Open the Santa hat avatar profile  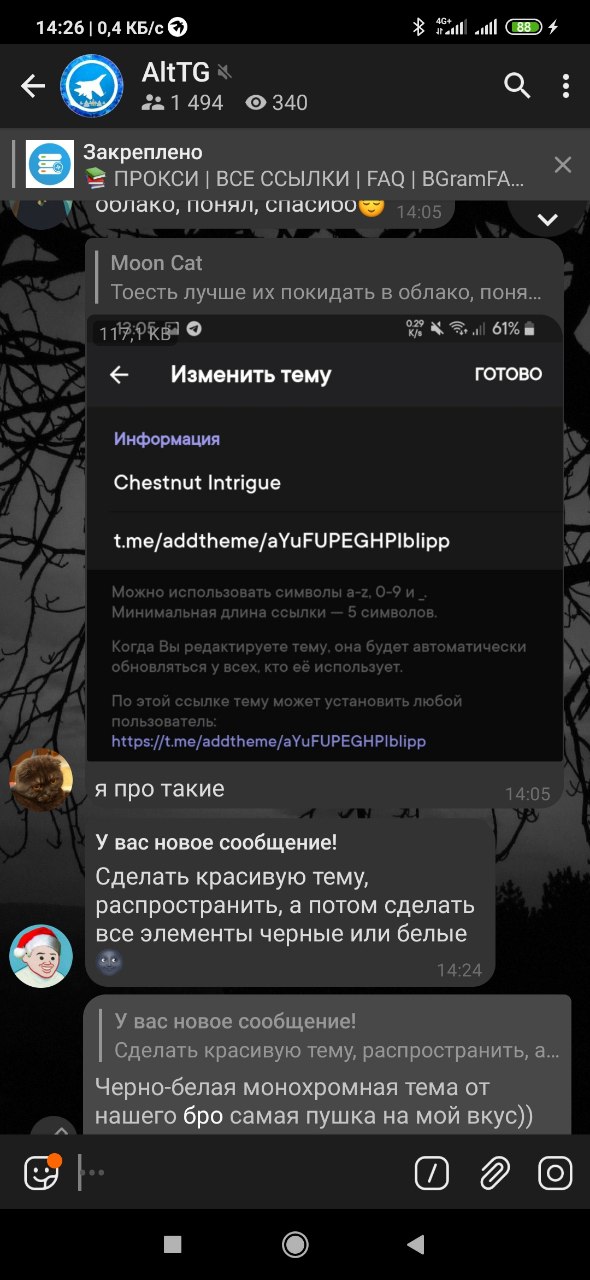(x=41, y=956)
